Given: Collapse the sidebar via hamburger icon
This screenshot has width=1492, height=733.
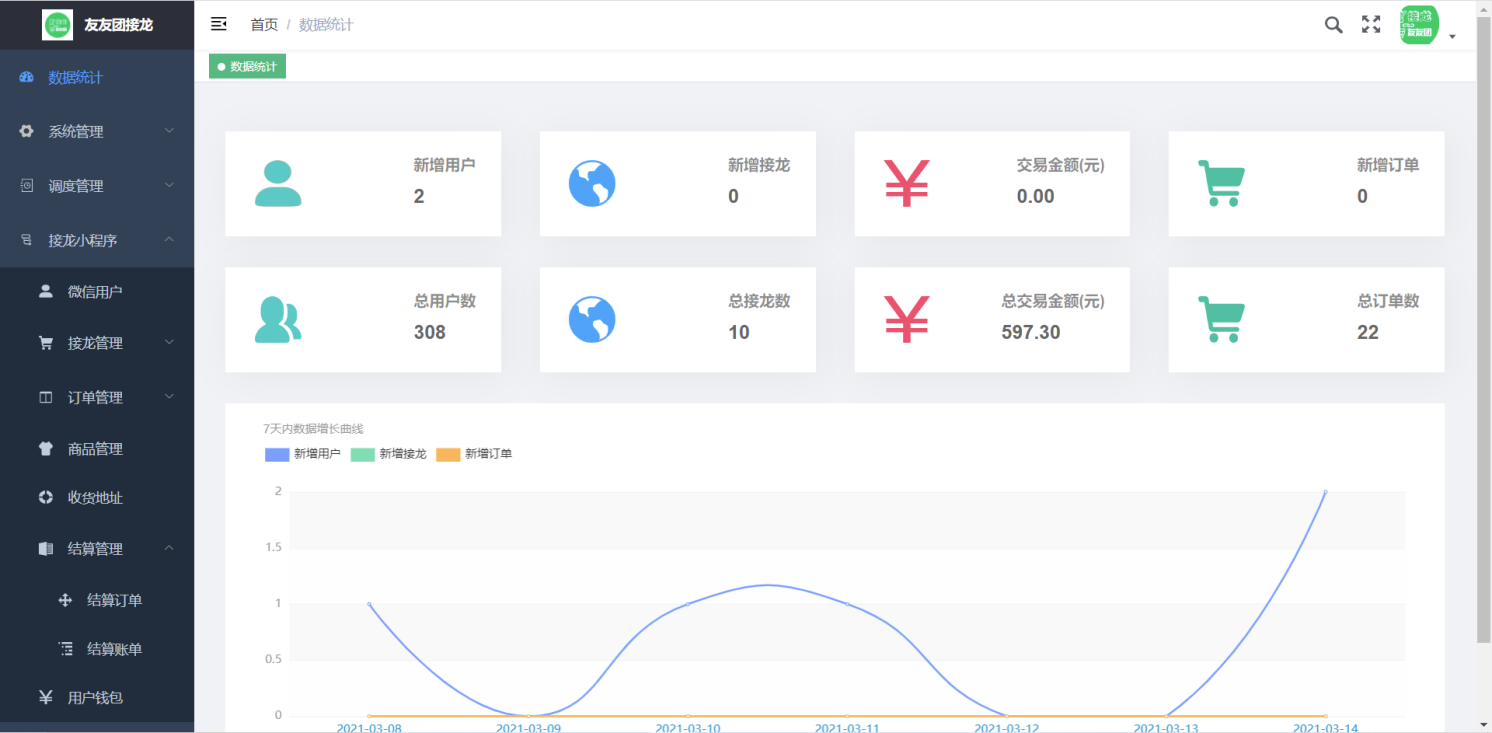Looking at the screenshot, I should coord(219,24).
